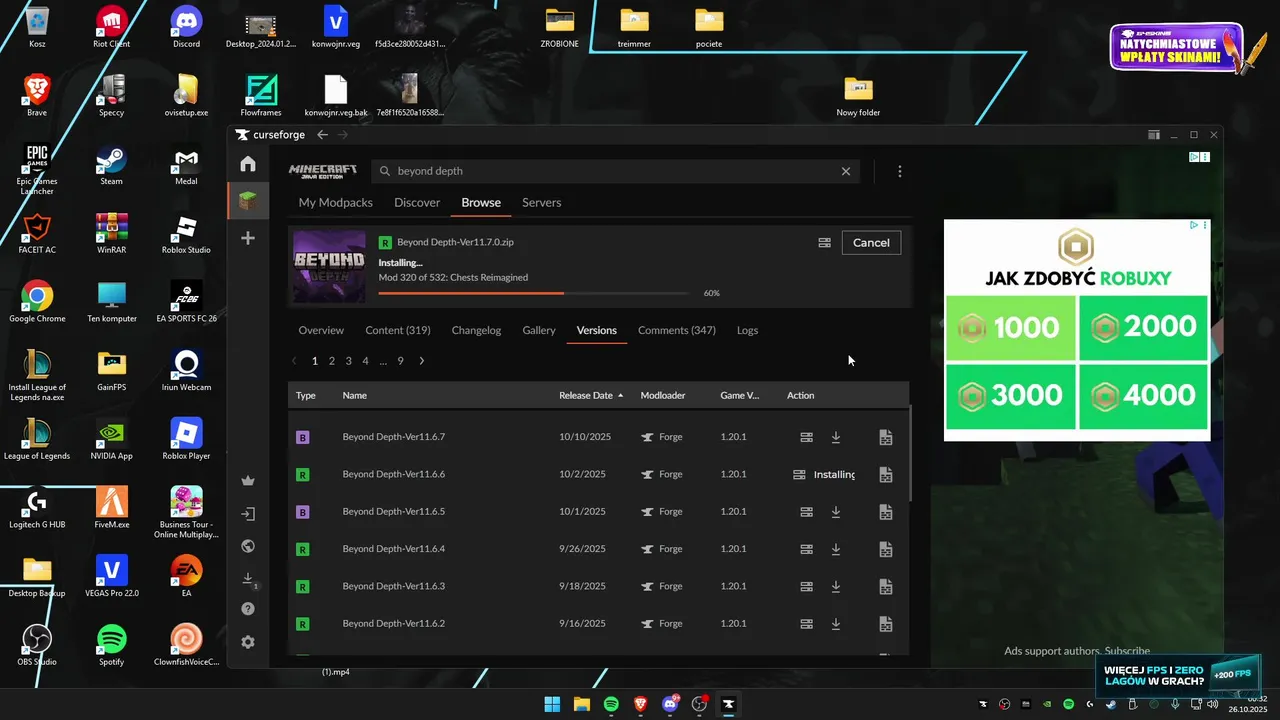Select the Minecraft game icon in sidebar
The width and height of the screenshot is (1280, 720).
pyautogui.click(x=248, y=202)
